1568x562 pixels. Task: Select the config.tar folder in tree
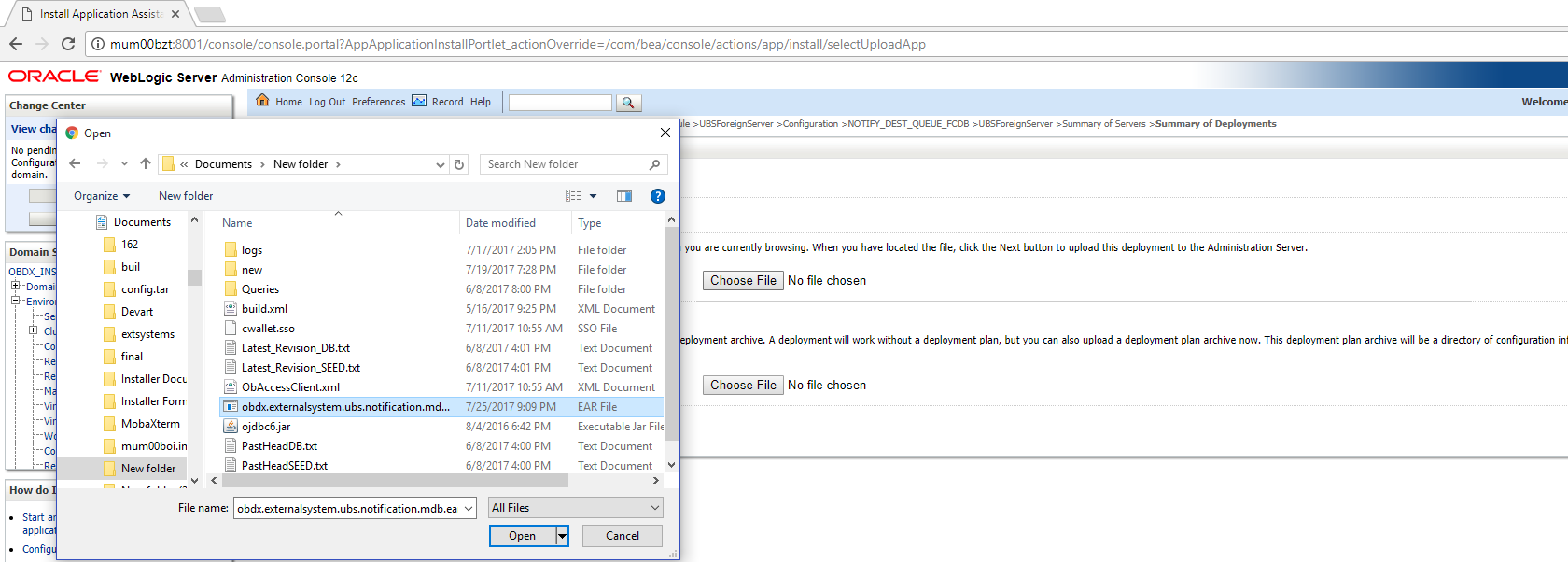[145, 289]
